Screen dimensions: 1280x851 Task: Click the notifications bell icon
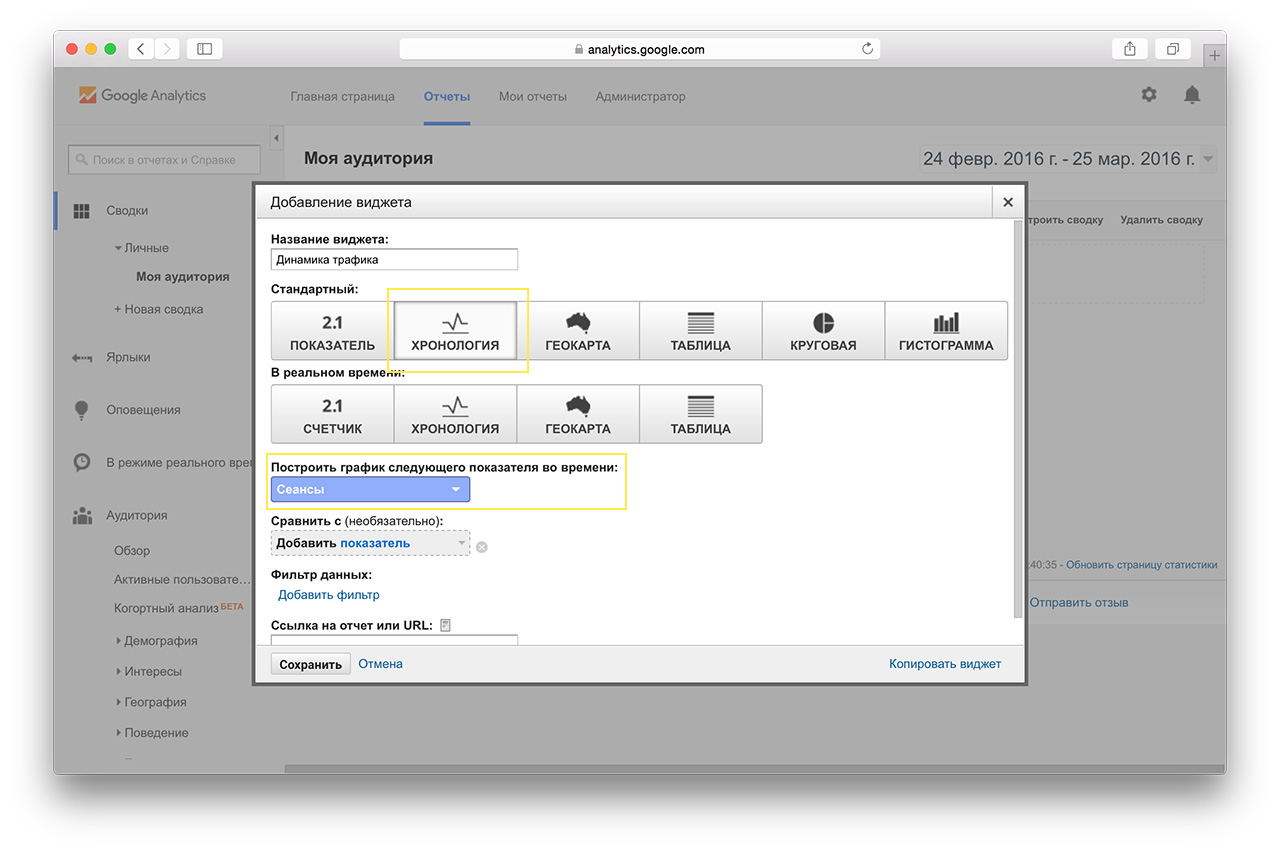1191,95
